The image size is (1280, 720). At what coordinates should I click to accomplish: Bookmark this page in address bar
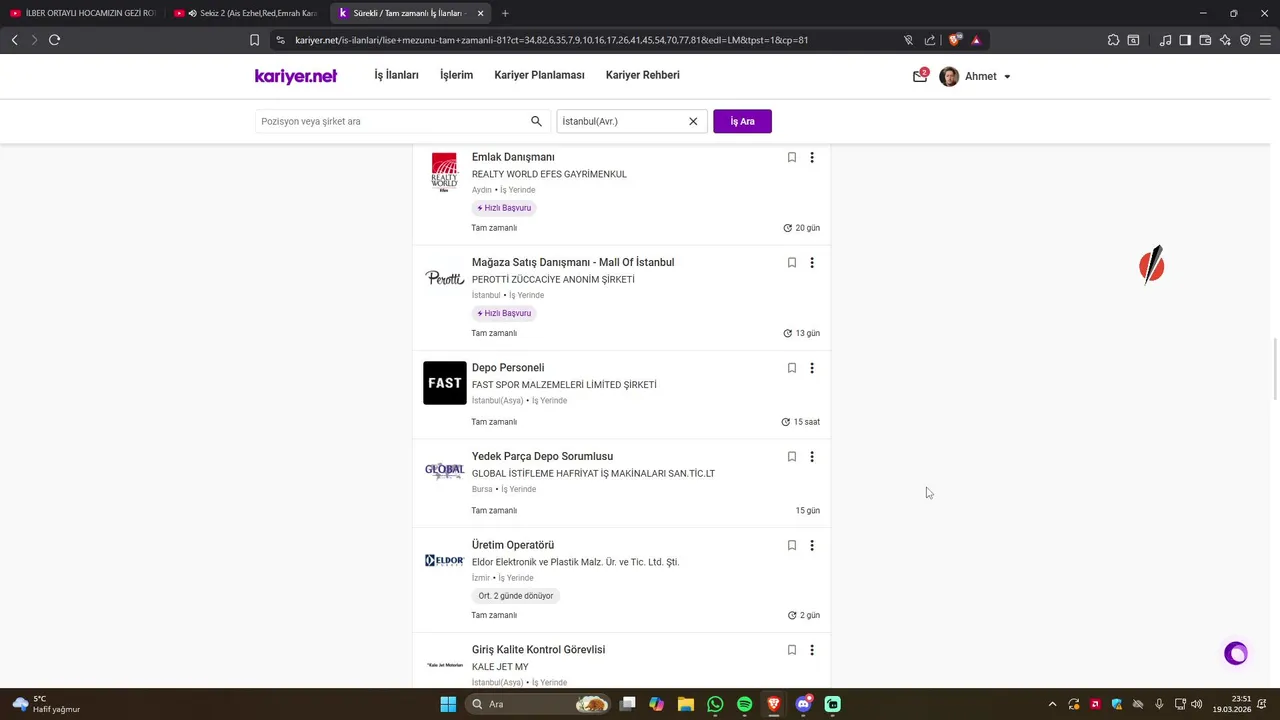point(254,40)
